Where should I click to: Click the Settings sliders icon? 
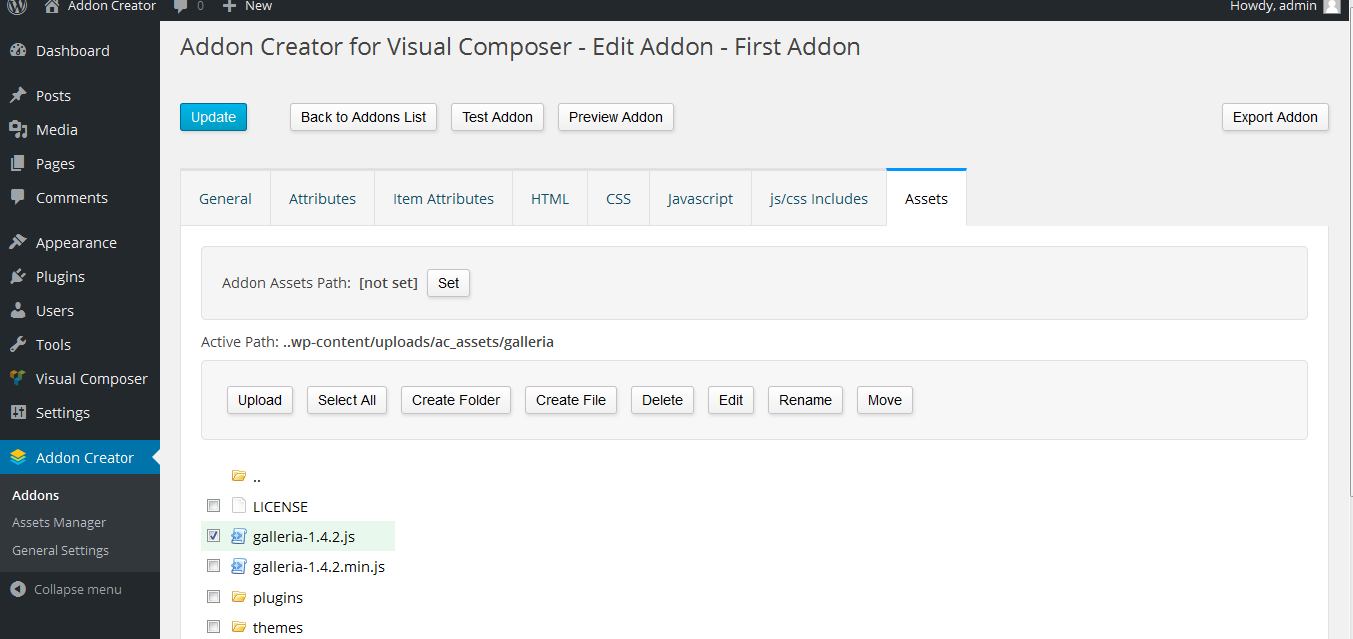pos(18,413)
